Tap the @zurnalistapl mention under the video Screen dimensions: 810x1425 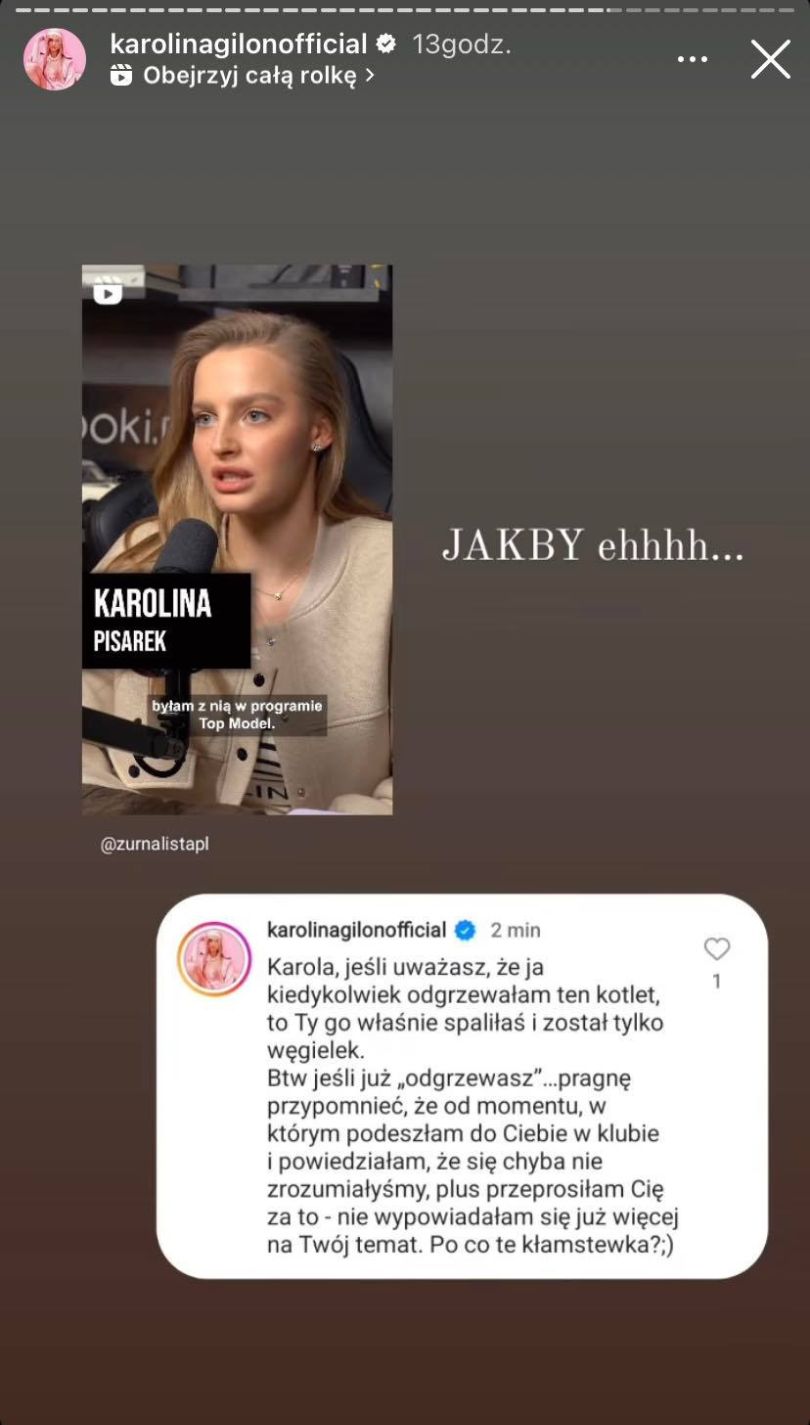coord(155,844)
